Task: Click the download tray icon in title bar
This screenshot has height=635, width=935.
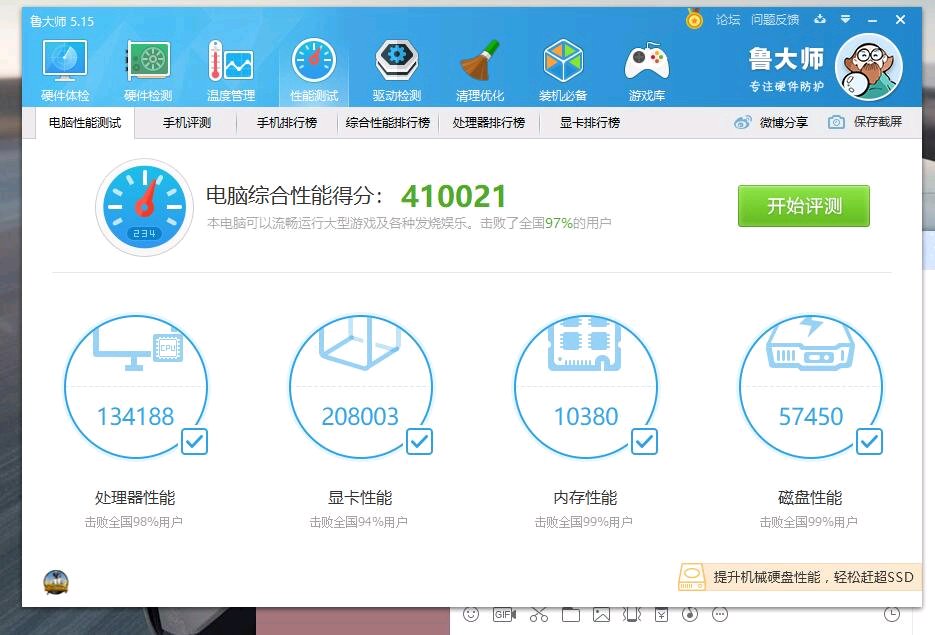Action: pos(820,18)
